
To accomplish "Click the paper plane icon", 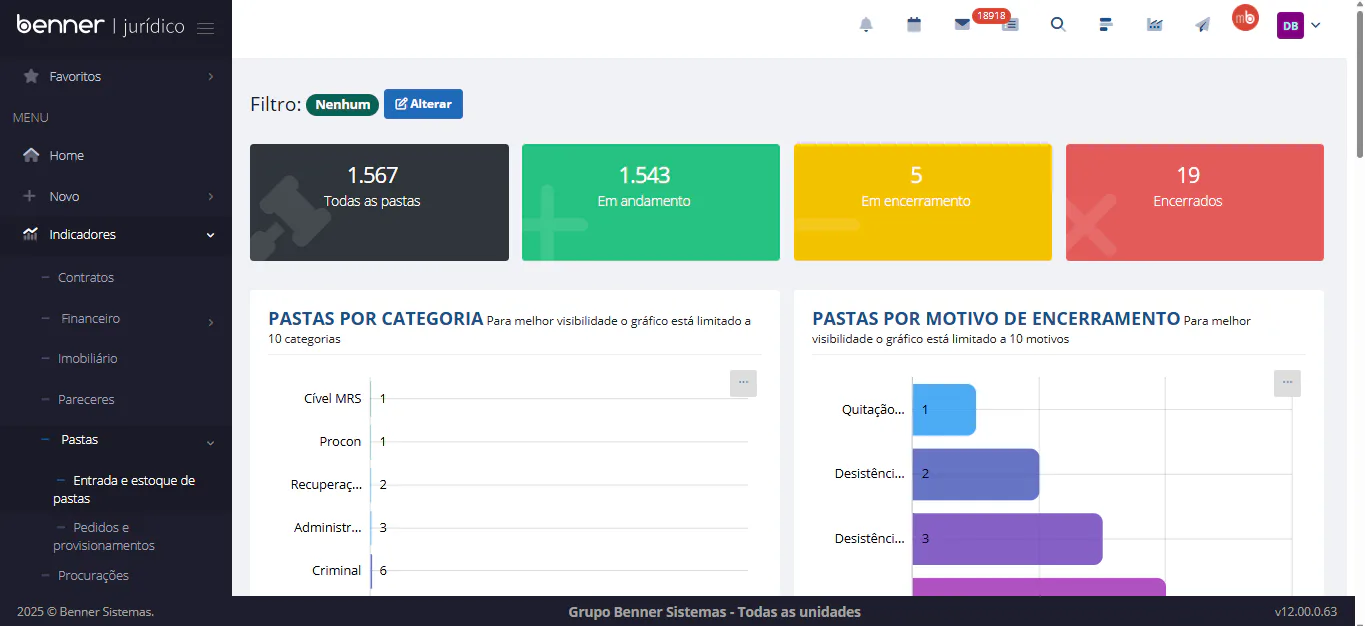I will click(x=1203, y=25).
